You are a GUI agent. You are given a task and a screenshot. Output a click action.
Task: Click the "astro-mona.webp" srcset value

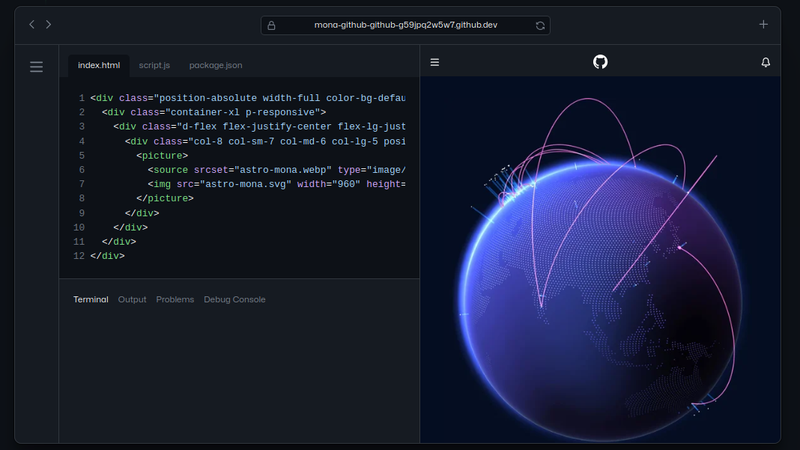click(x=283, y=170)
